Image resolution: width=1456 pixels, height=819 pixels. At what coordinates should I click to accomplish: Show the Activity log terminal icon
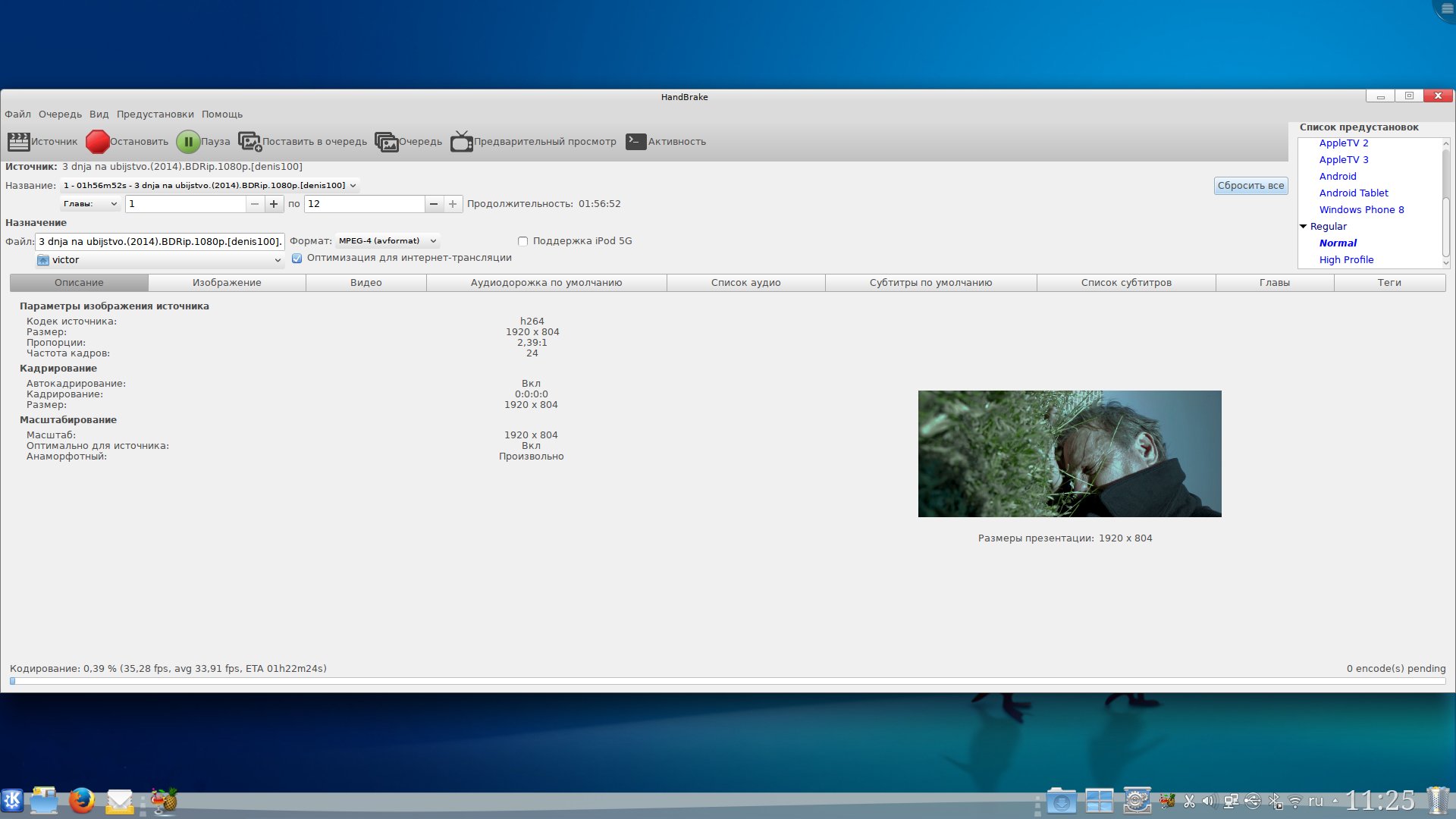635,142
